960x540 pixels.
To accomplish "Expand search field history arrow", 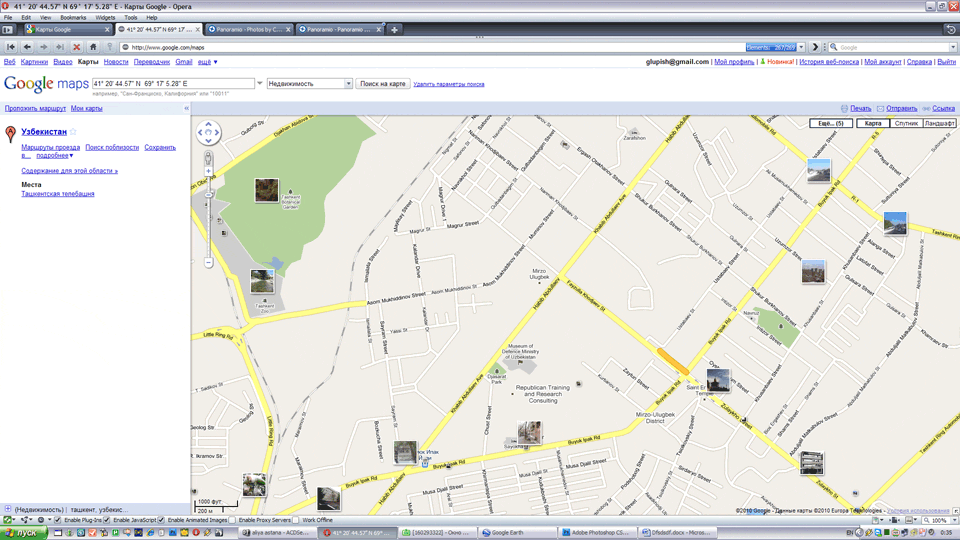I will 260,83.
